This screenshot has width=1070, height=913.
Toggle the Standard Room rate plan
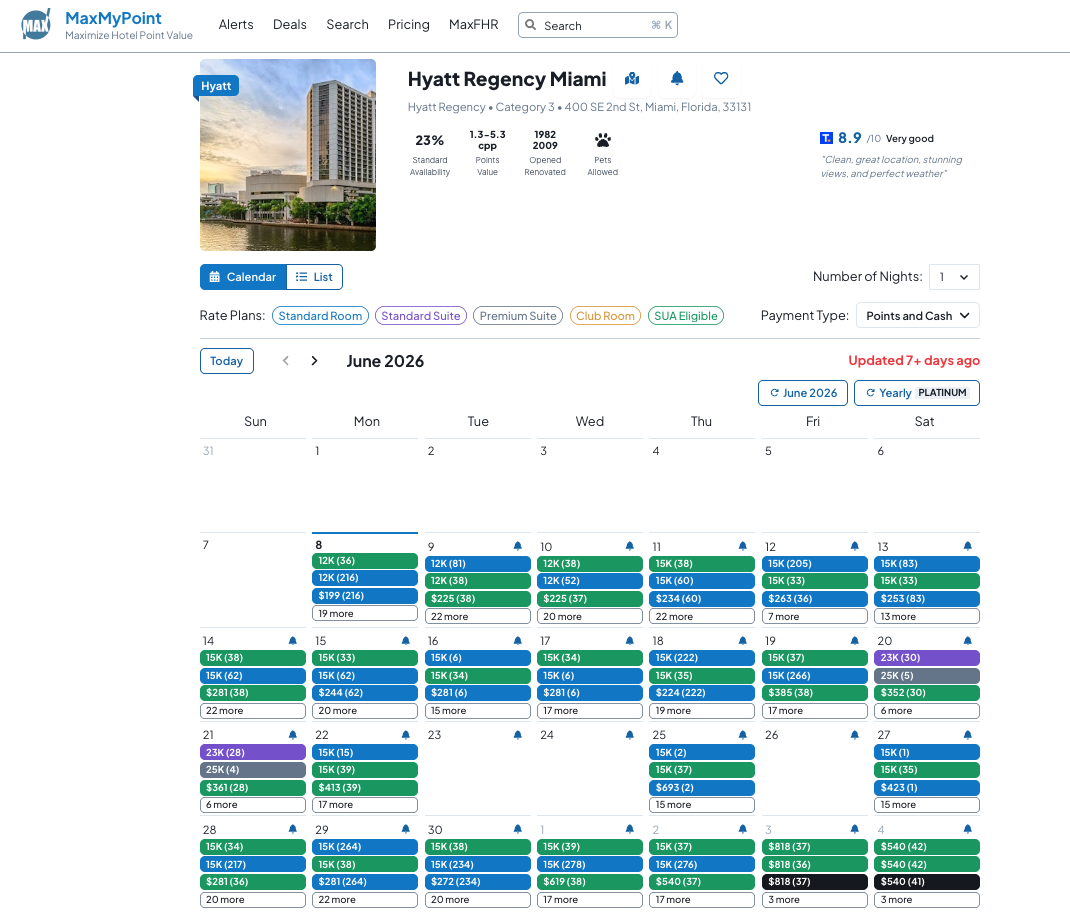[320, 316]
